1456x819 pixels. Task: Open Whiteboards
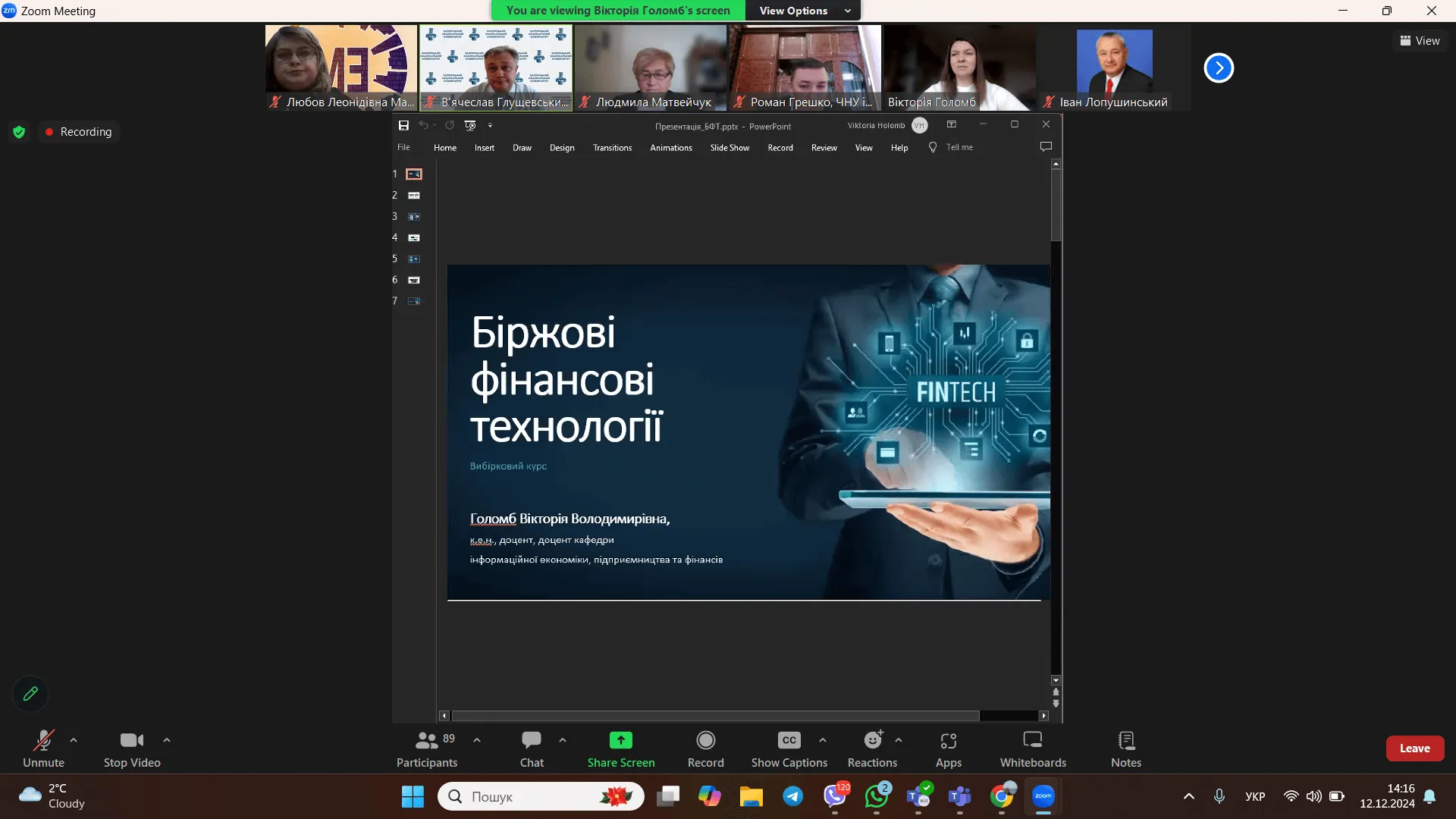tap(1032, 740)
